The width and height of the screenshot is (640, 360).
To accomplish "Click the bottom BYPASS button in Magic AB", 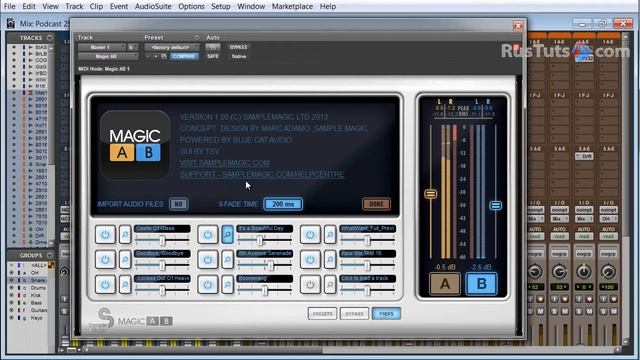I will [354, 314].
